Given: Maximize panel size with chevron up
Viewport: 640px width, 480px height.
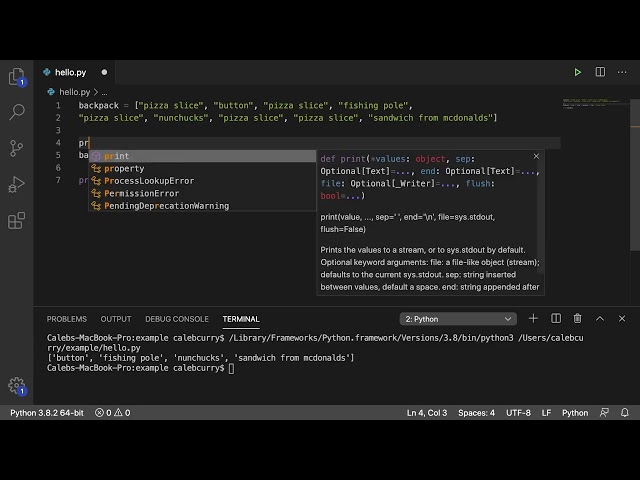Looking at the screenshot, I should tap(600, 318).
